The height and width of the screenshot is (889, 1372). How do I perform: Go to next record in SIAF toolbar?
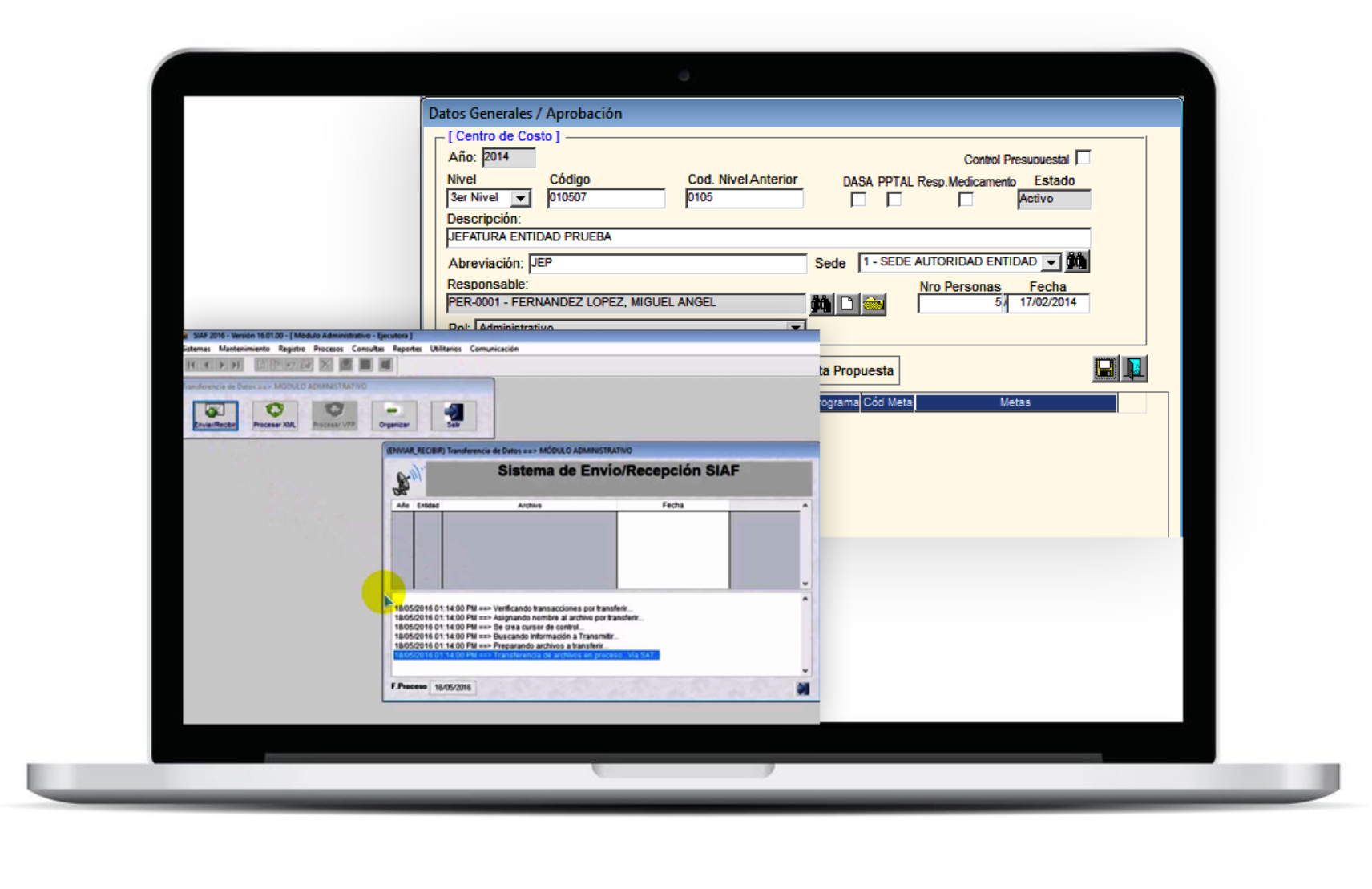click(221, 365)
